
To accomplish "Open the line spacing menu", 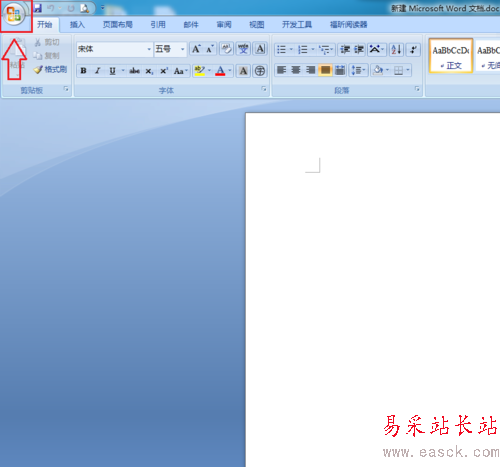I will (359, 70).
